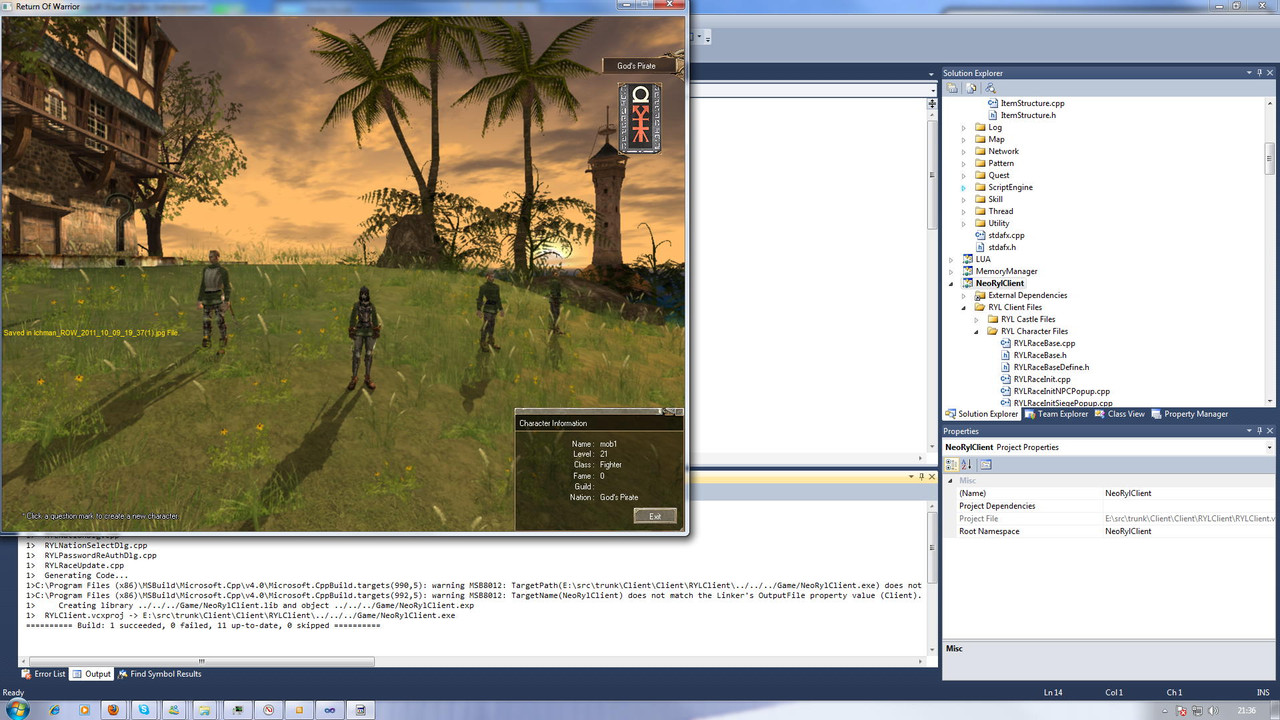Click the Exit button in Character Information
The width and height of the screenshot is (1280, 720).
(x=655, y=516)
